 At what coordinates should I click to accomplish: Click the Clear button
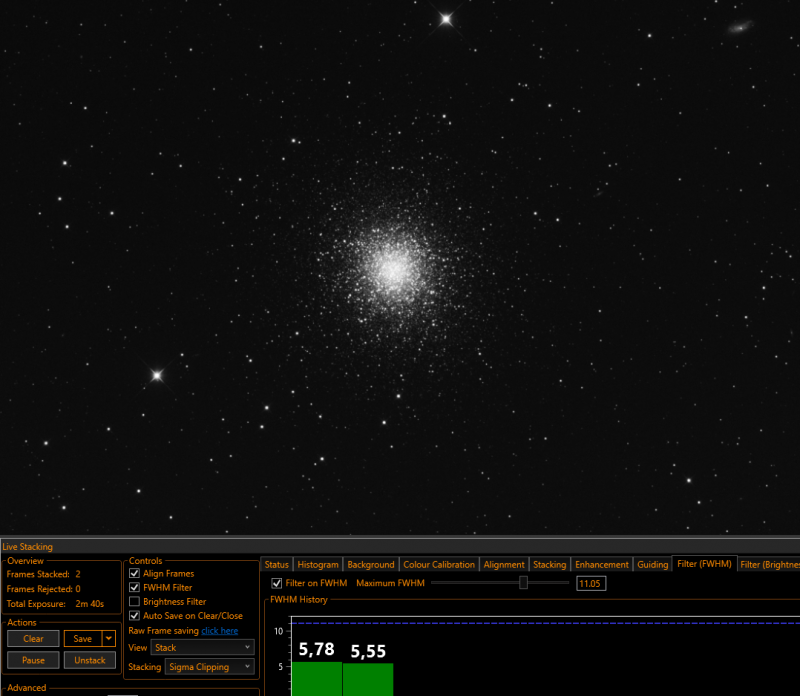point(33,638)
